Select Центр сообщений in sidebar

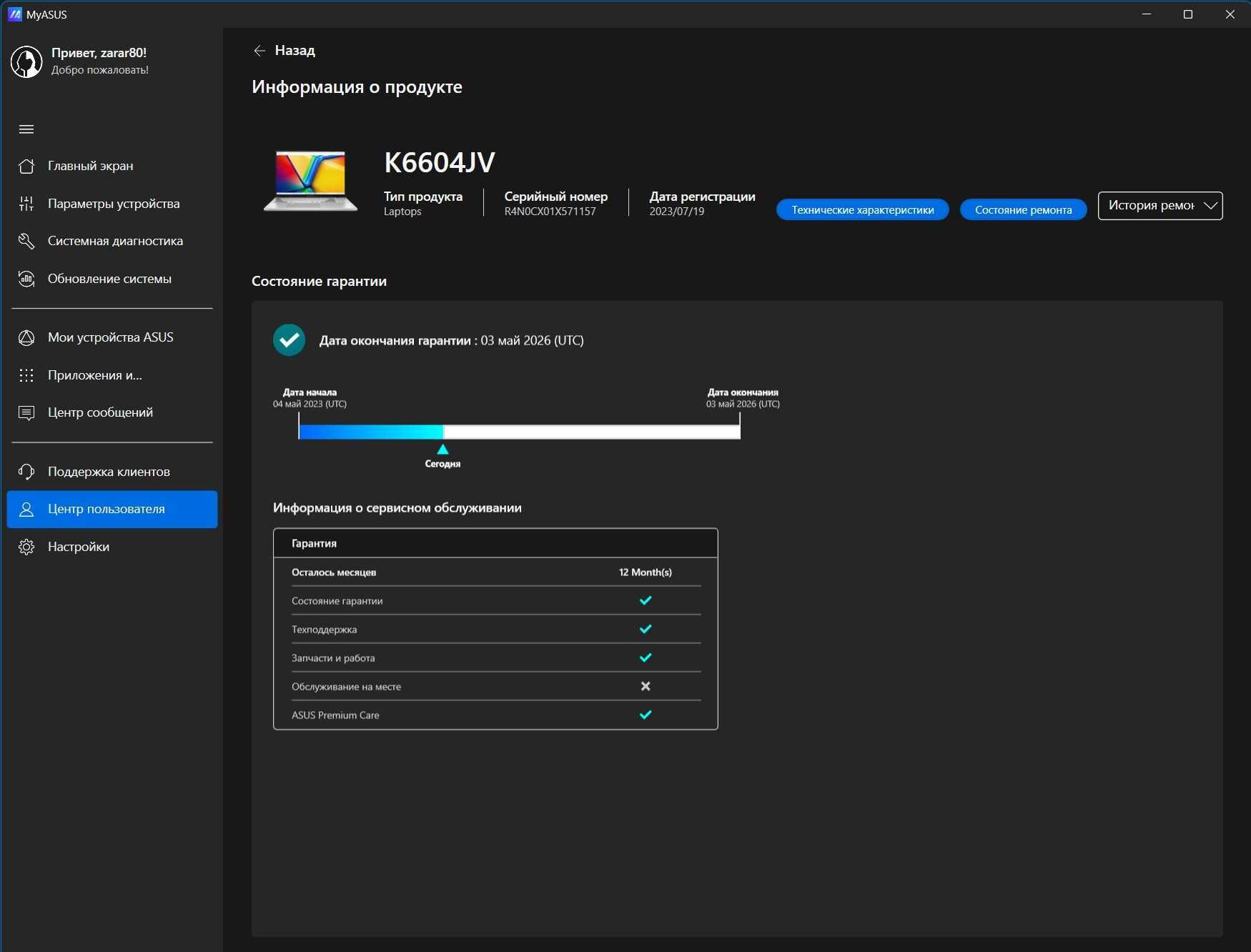112,412
